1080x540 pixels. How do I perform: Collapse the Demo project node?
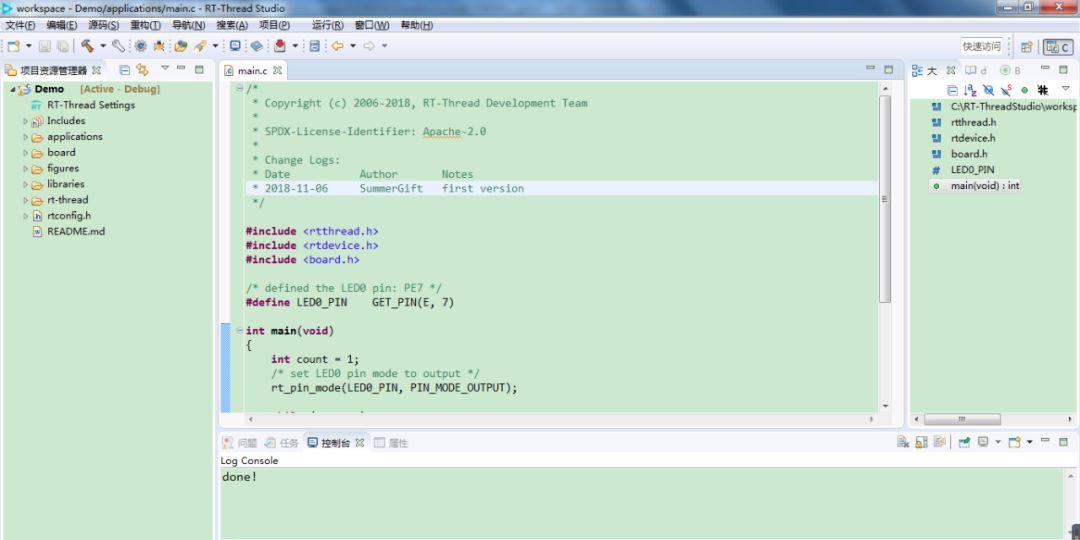(x=12, y=90)
